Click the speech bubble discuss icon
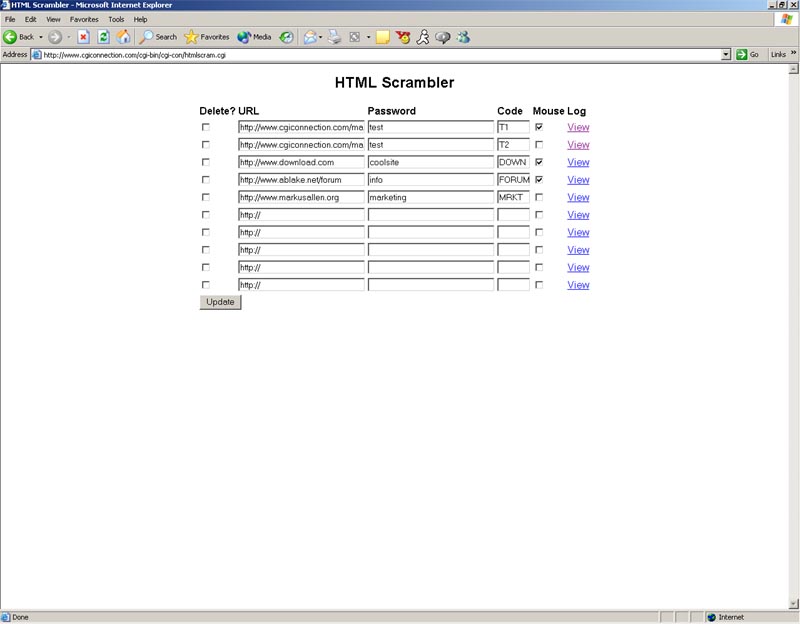Screen dimensions: 800x624 click(443, 37)
